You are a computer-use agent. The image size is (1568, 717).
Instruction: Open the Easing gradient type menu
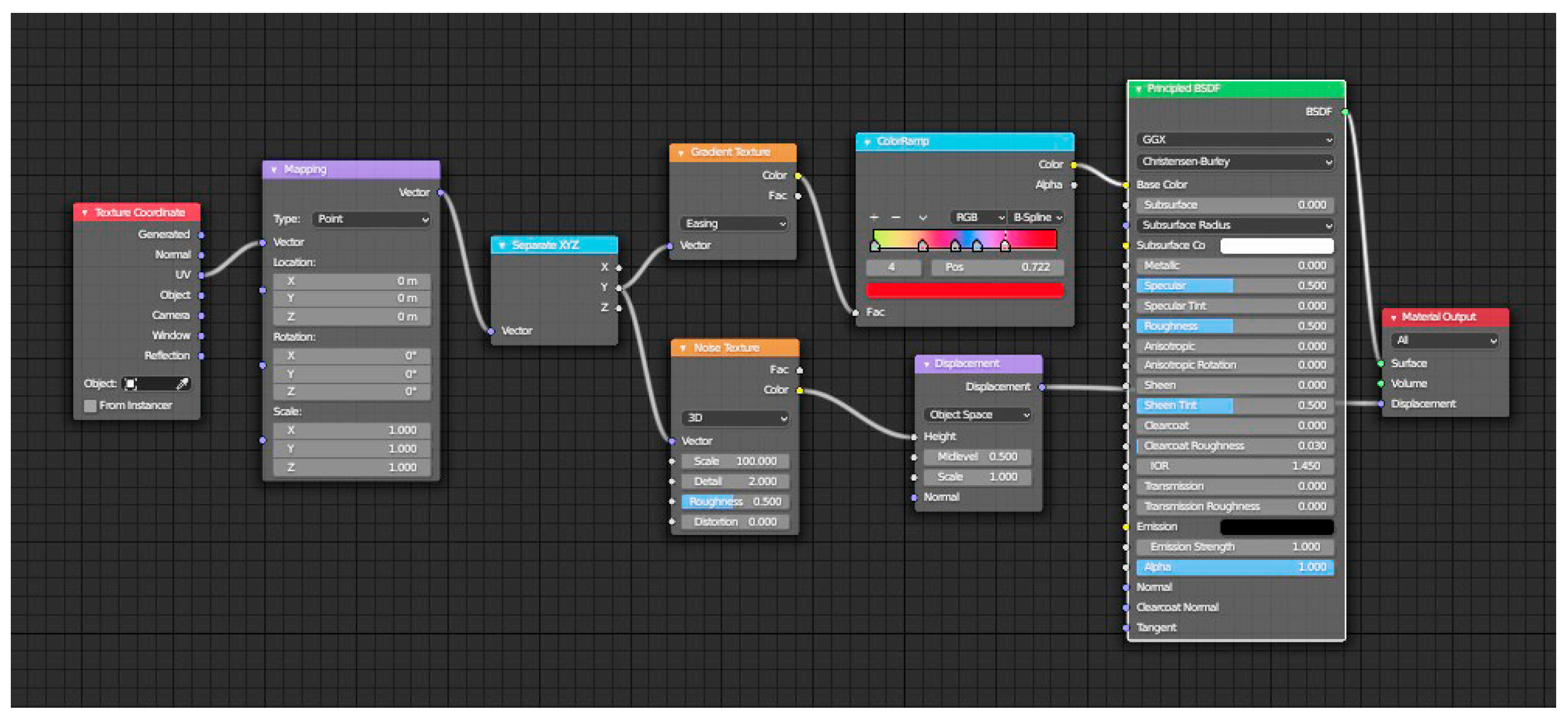click(734, 224)
